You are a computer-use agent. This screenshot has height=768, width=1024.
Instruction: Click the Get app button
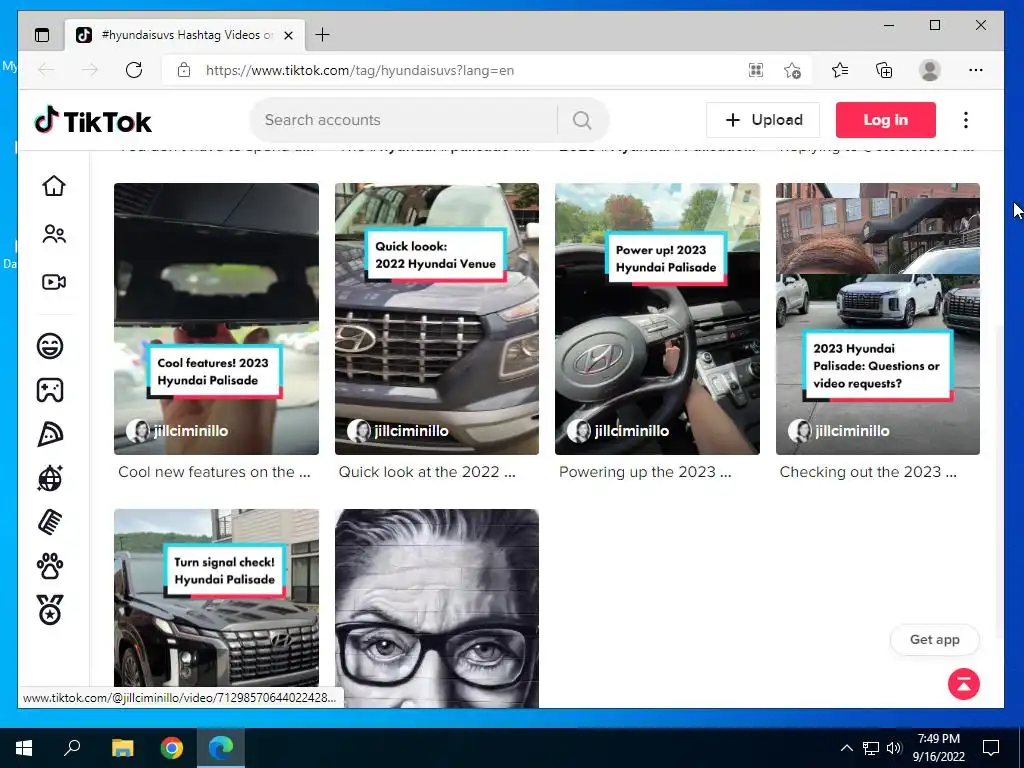tap(935, 640)
